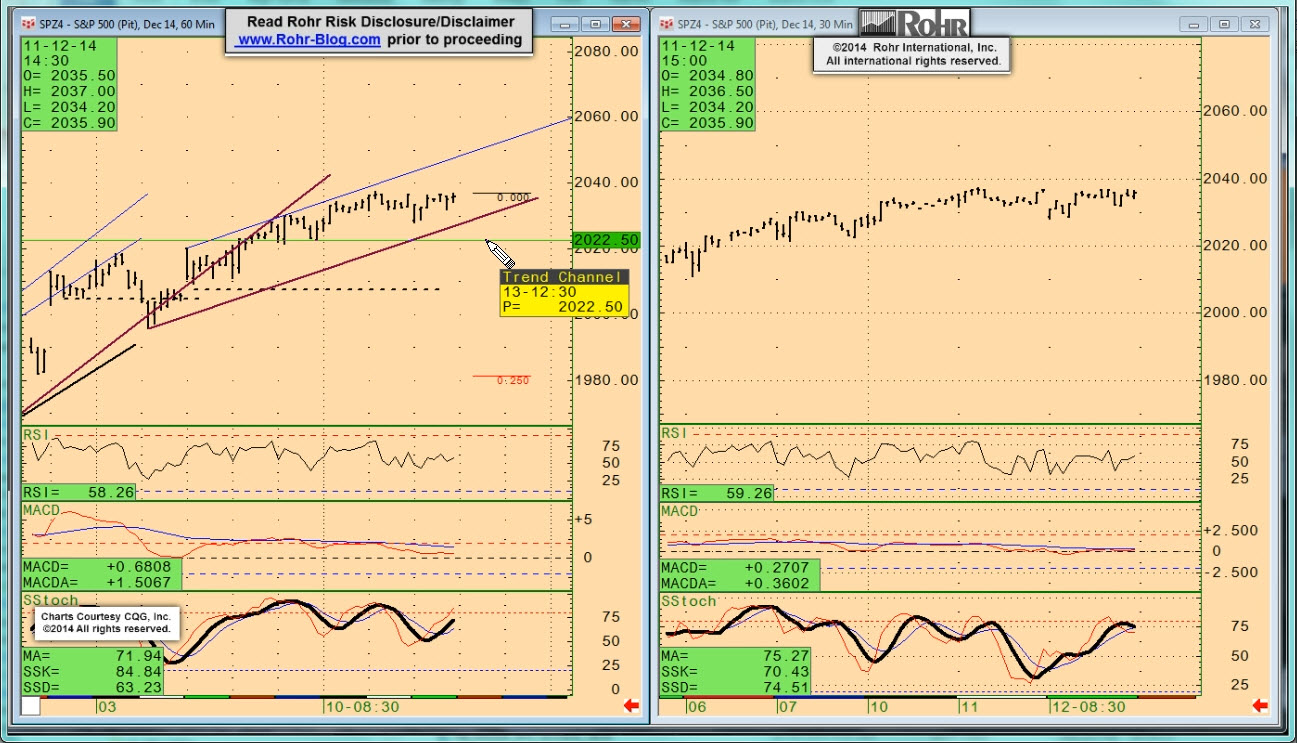Click the RSI label in the 60 Min chart
Viewport: 1297px width, 743px height.
(x=35, y=433)
